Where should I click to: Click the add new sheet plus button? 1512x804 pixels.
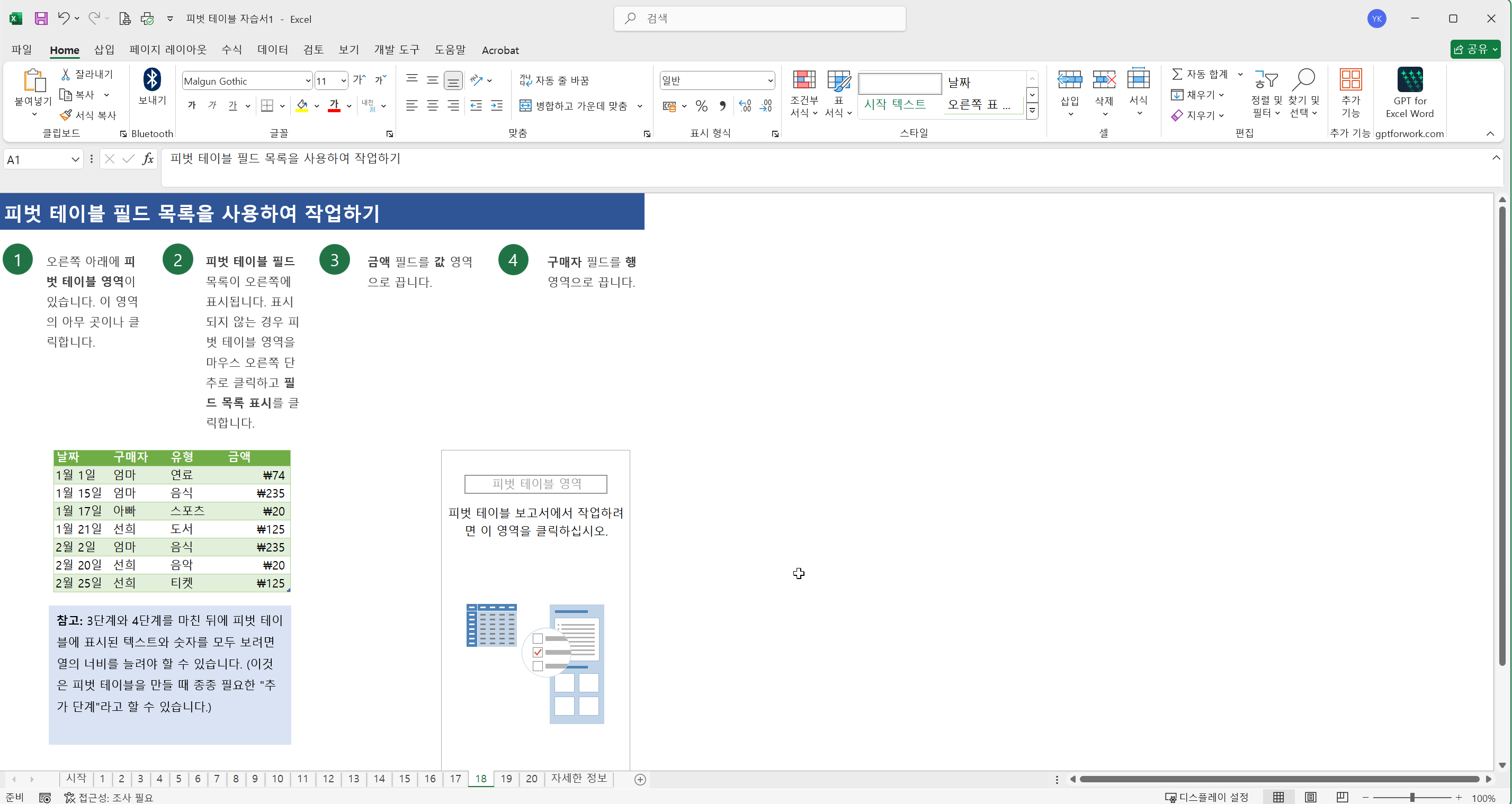(640, 779)
